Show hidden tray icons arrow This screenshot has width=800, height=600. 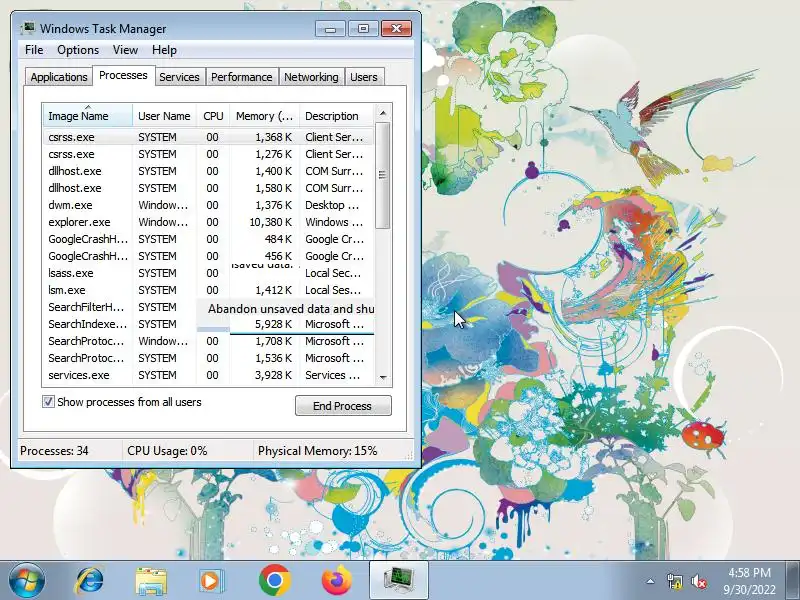click(650, 581)
